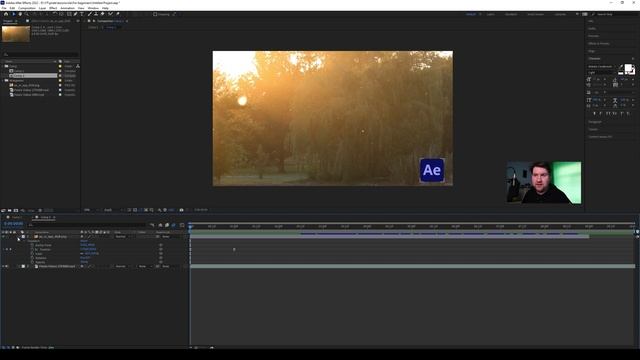Click composition mini-flowchart icon in timeline
This screenshot has width=640, height=360.
(x=152, y=225)
